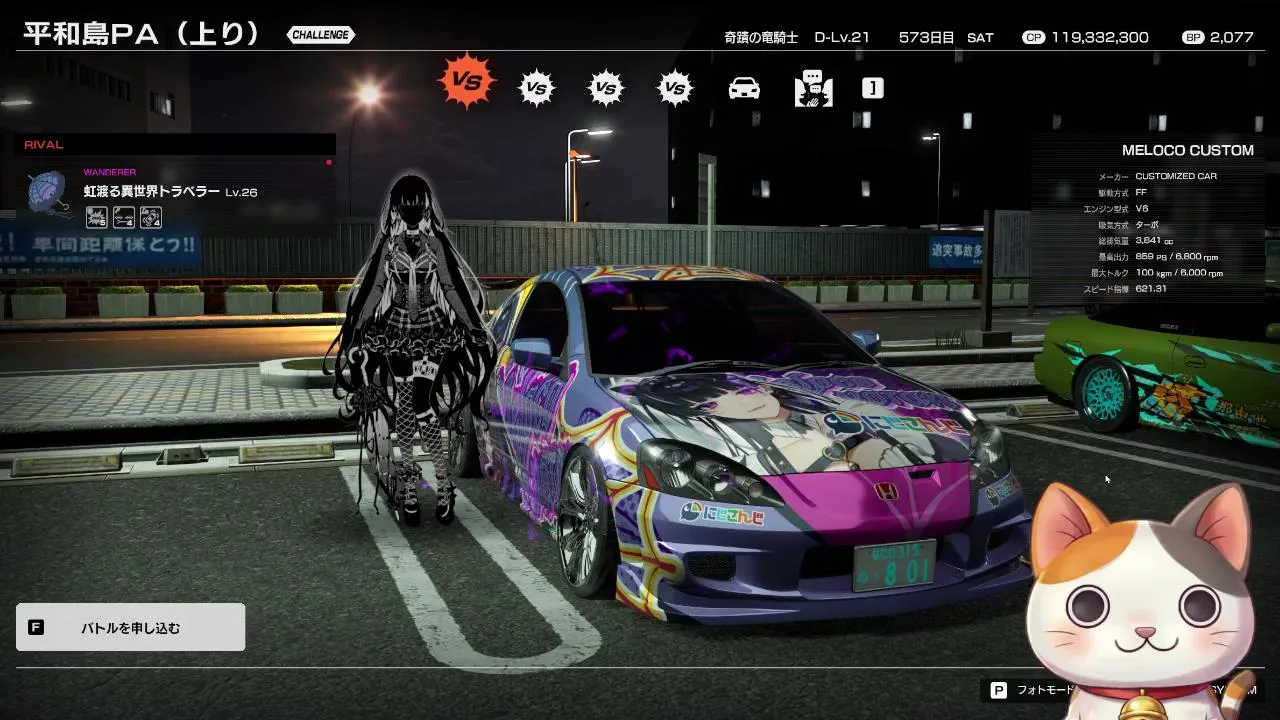Click the BP points badge
This screenshot has height=720, width=1280.
1192,37
